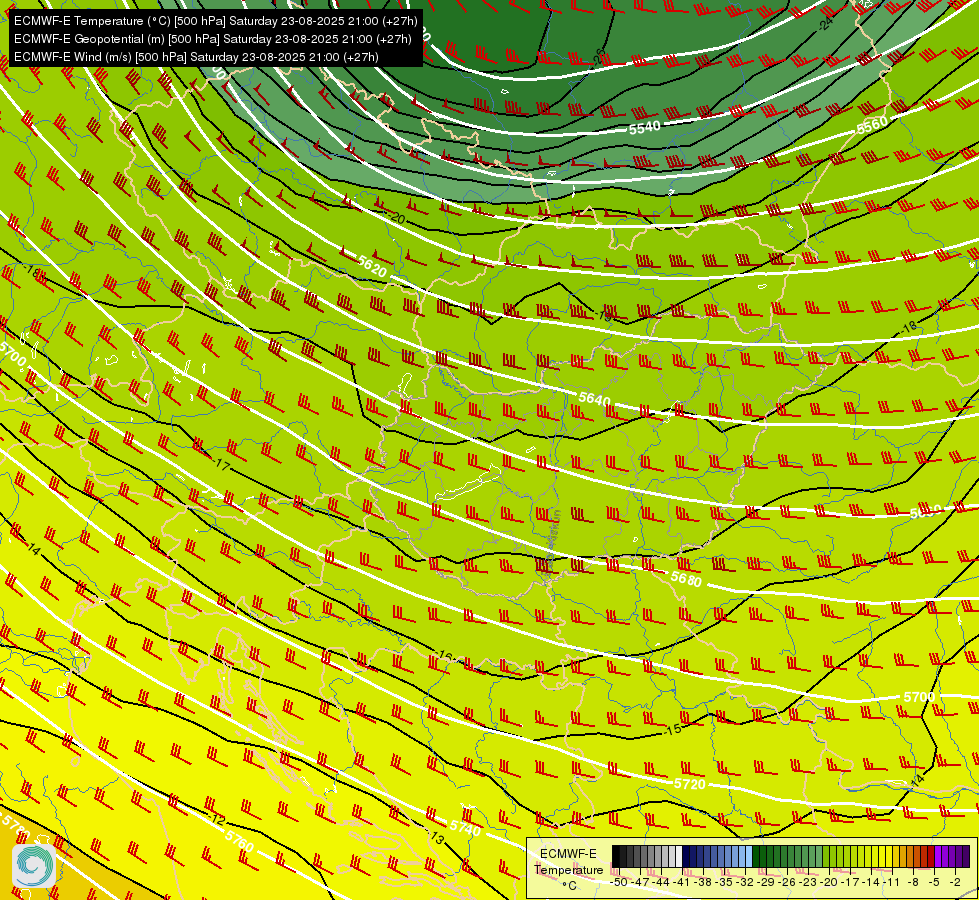Click the 5680 geopotential contour label
The width and height of the screenshot is (979, 900).
pyautogui.click(x=686, y=578)
